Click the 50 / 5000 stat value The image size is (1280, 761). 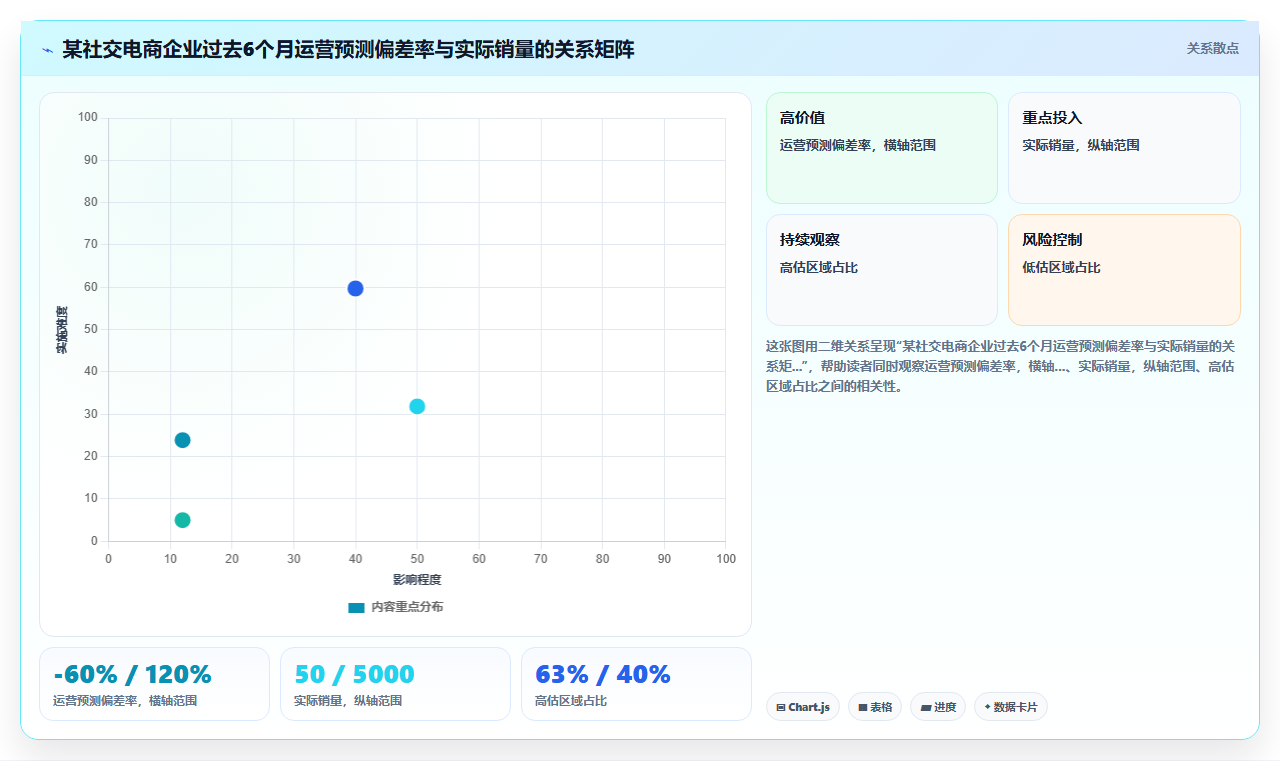pyautogui.click(x=354, y=674)
